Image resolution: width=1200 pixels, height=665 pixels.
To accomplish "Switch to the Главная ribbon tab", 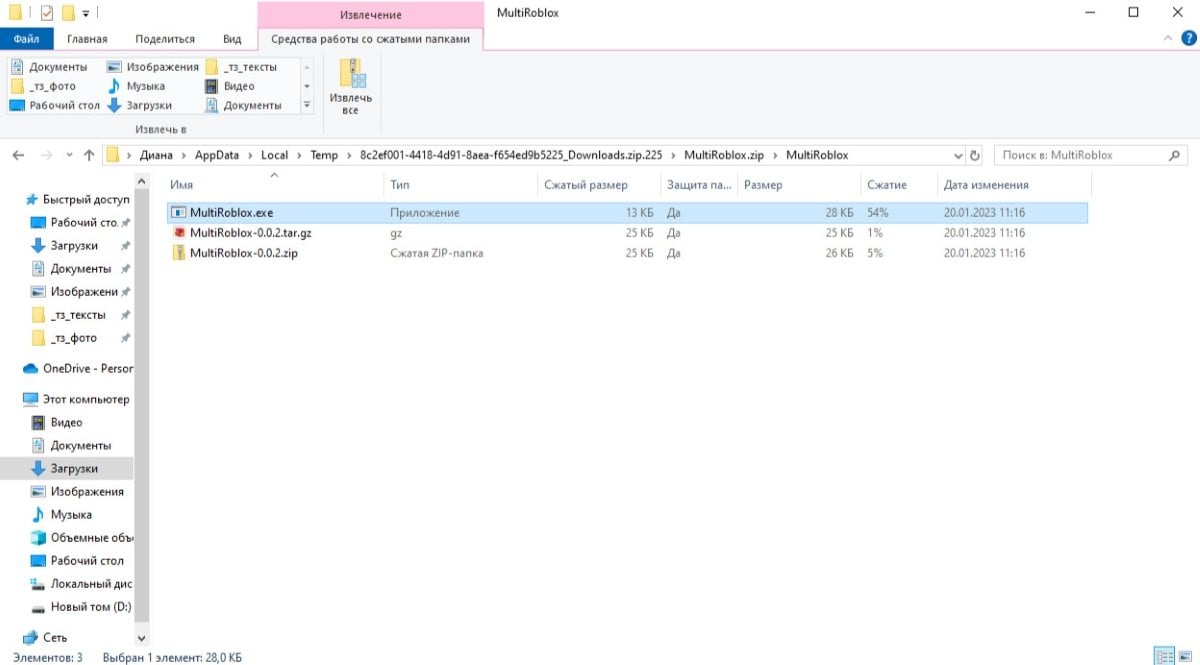I will point(87,39).
